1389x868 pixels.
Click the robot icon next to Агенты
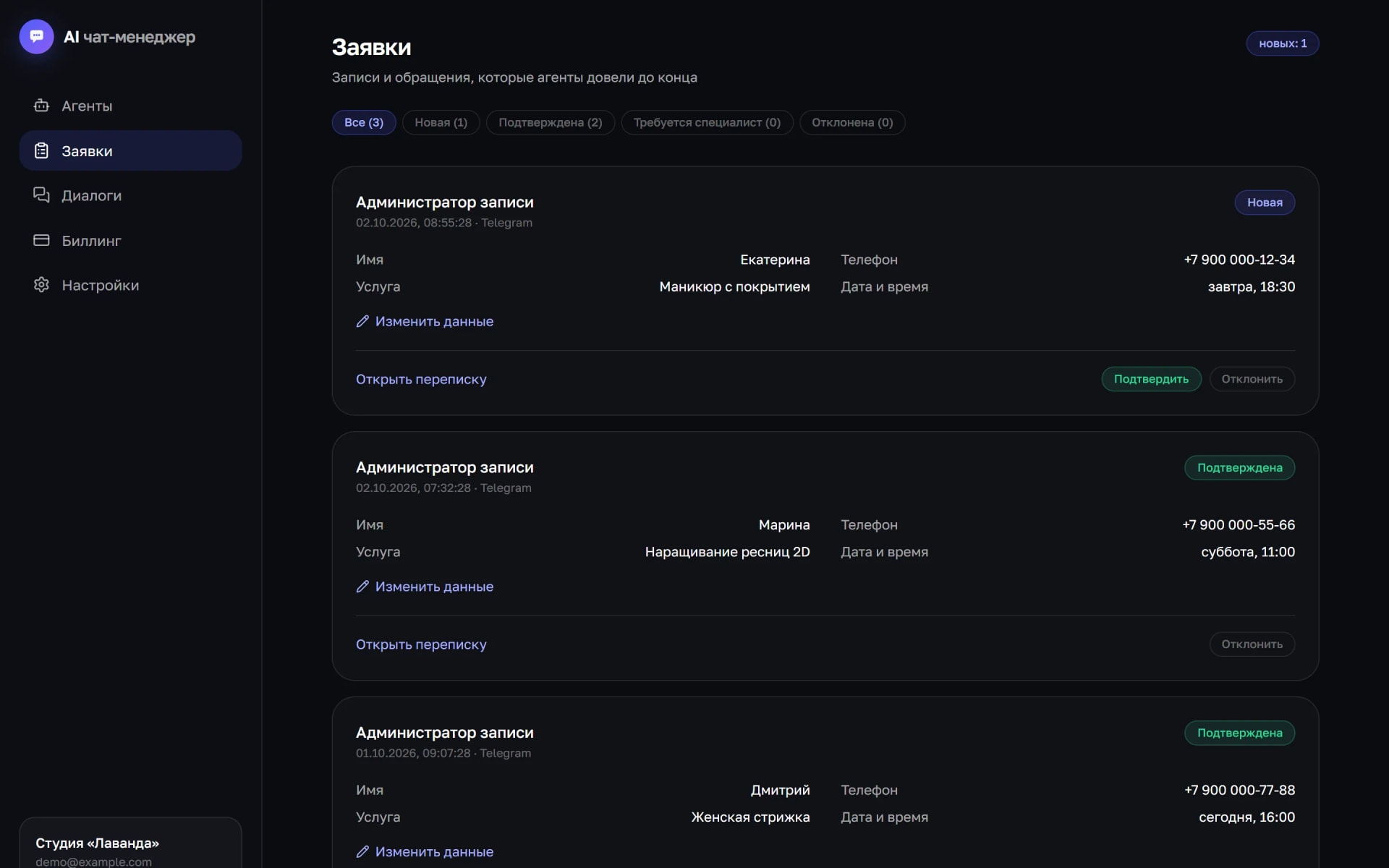(x=41, y=106)
